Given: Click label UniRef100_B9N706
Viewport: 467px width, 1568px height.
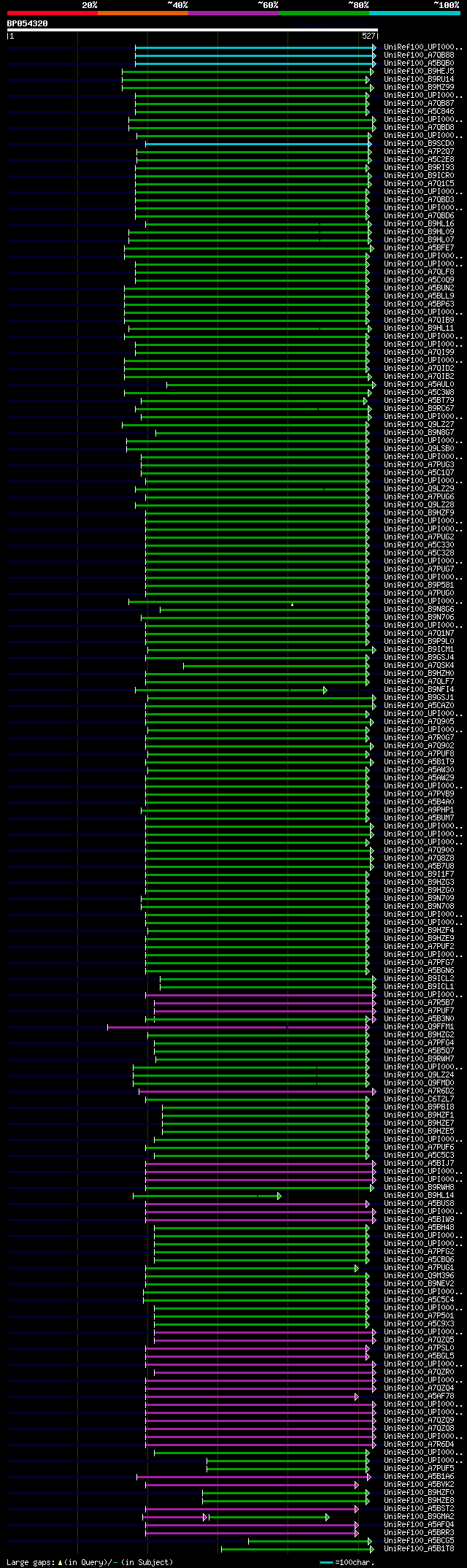Looking at the screenshot, I should coord(419,617).
